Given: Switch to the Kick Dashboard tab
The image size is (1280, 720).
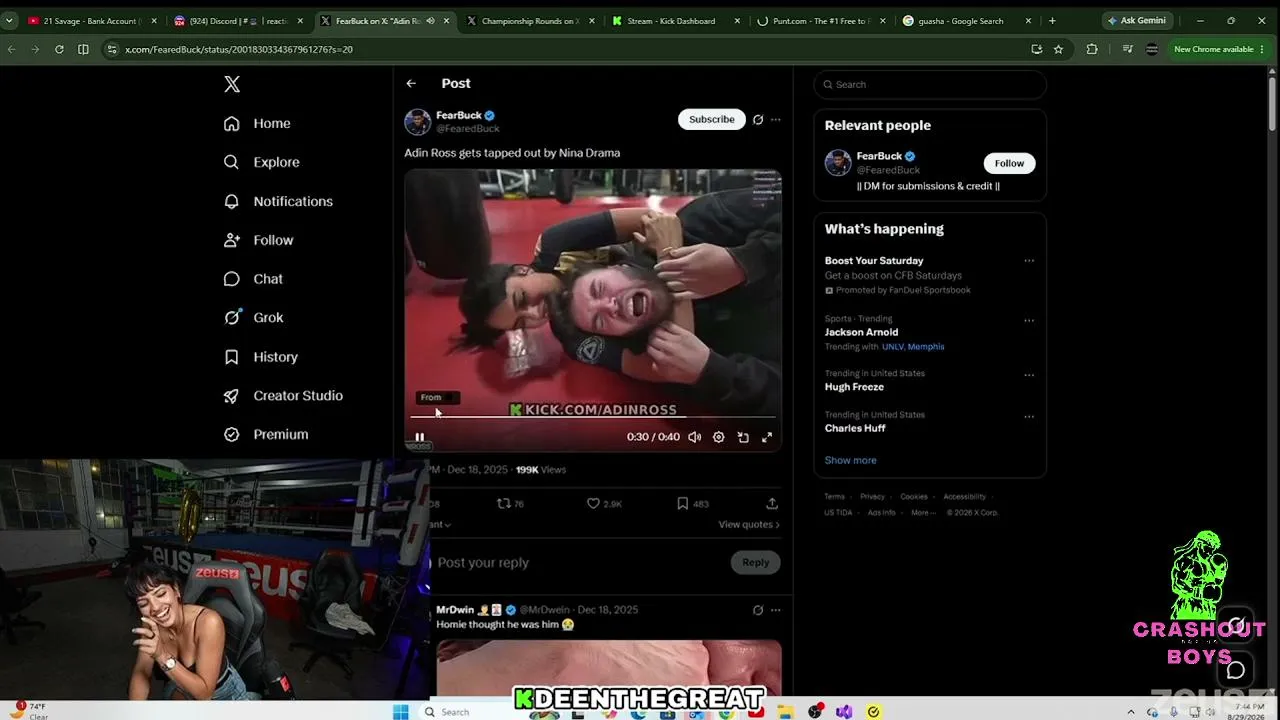Looking at the screenshot, I should (x=675, y=20).
